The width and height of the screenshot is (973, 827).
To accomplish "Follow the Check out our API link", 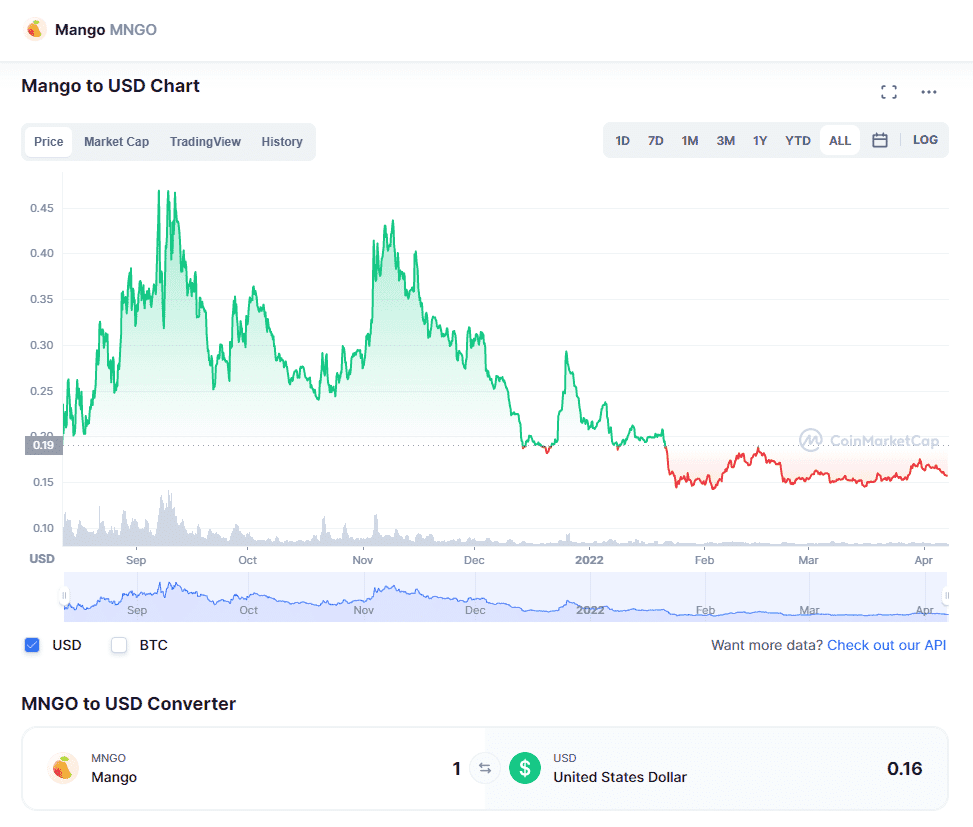I will pyautogui.click(x=886, y=645).
